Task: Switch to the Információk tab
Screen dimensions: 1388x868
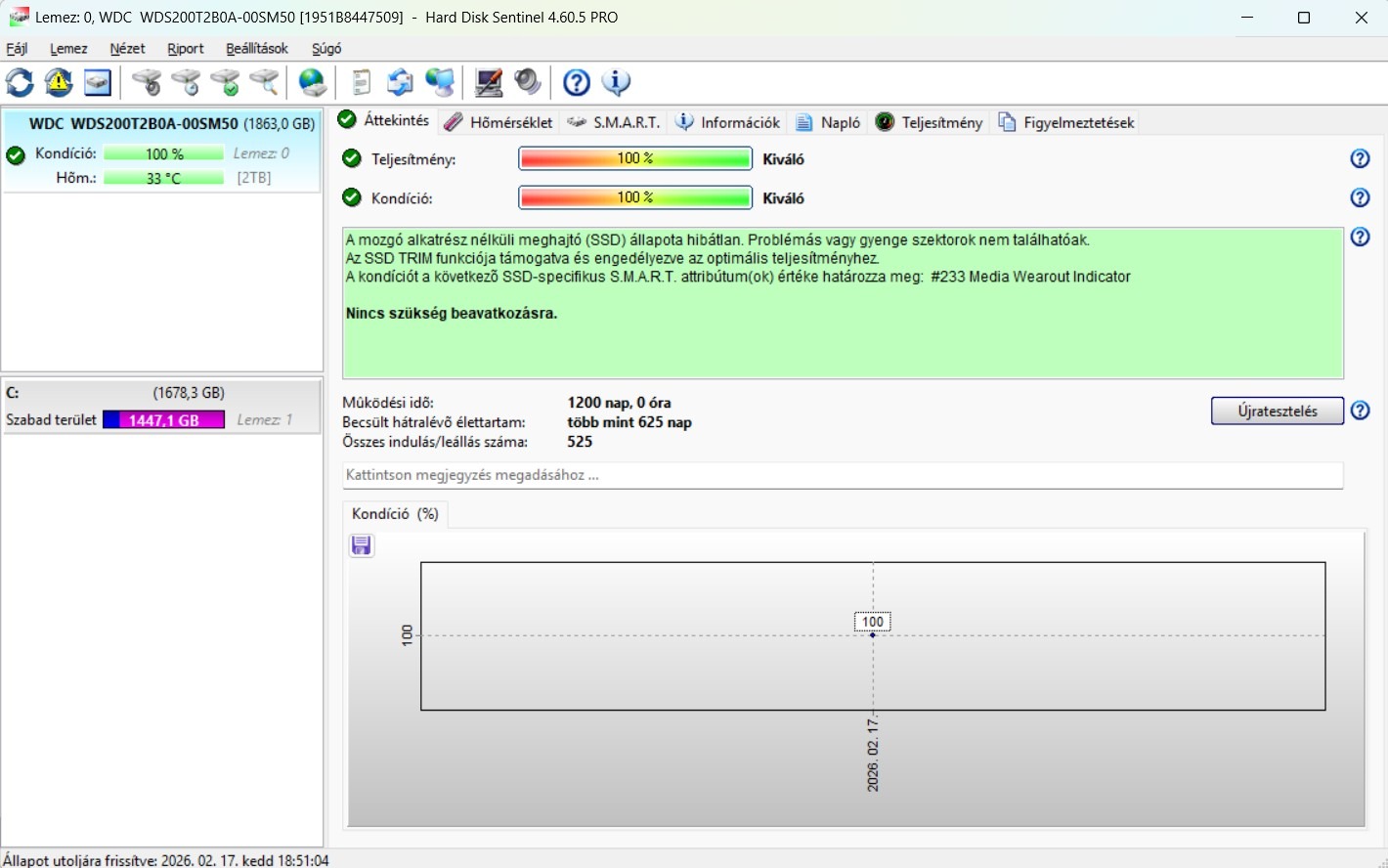Action: tap(728, 122)
